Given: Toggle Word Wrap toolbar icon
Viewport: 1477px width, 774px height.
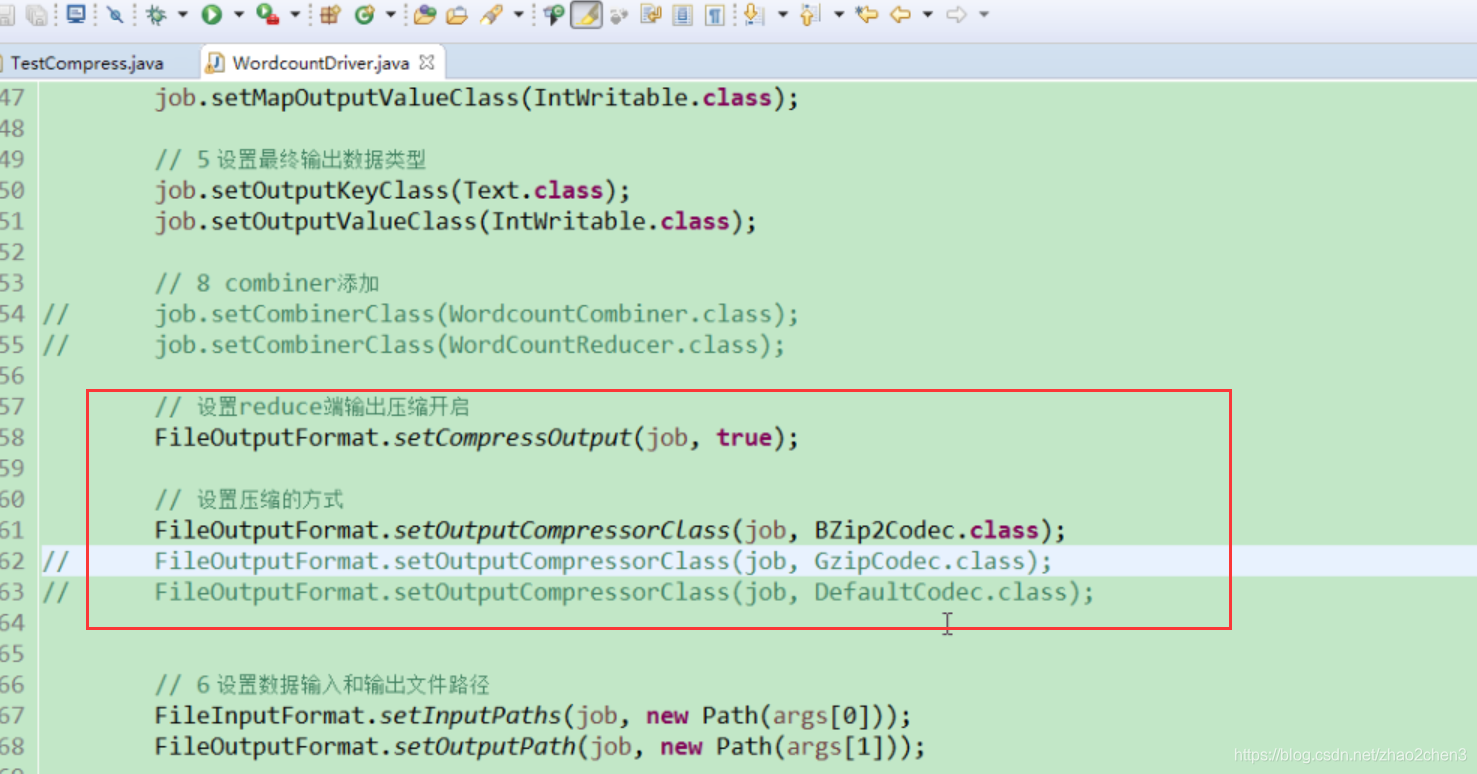Looking at the screenshot, I should (651, 15).
